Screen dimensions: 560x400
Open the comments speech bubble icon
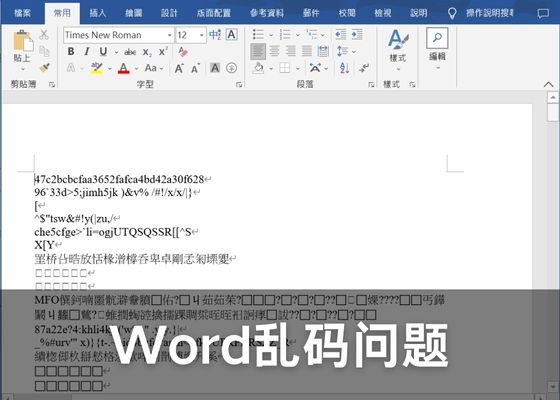click(543, 14)
